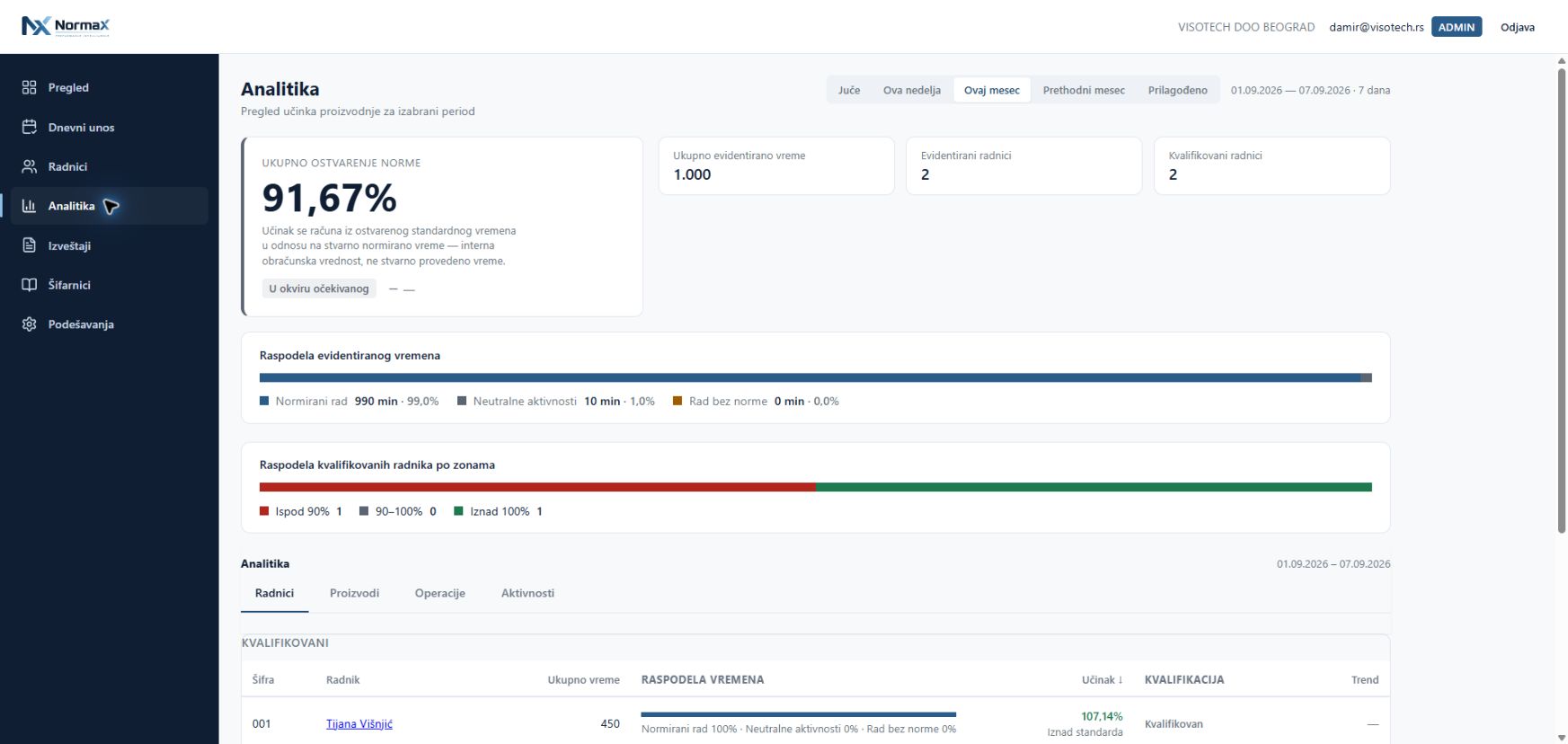Screen dimensions: 1568x744
Task: Click the 001 worker code cell
Action: click(x=261, y=724)
